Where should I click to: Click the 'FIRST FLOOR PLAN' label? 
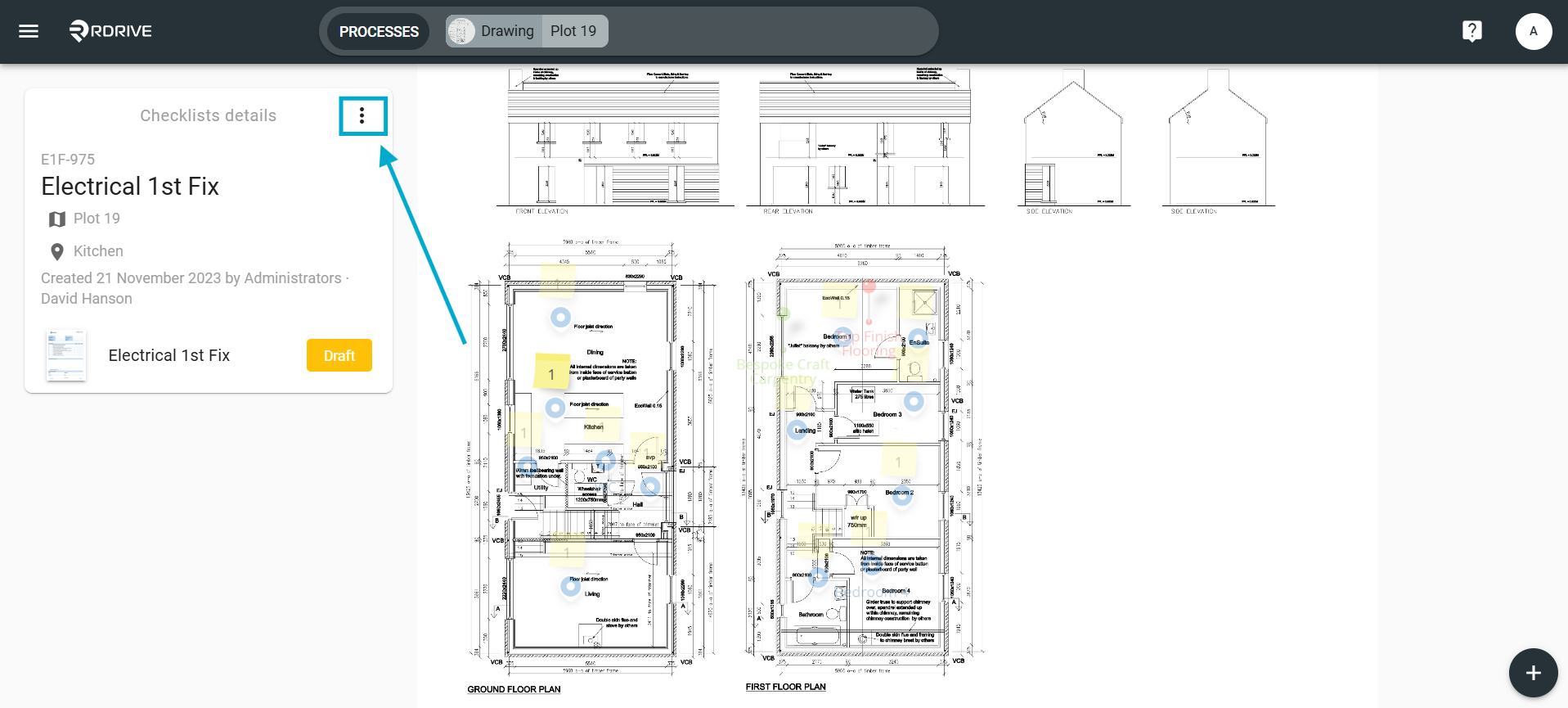click(785, 687)
